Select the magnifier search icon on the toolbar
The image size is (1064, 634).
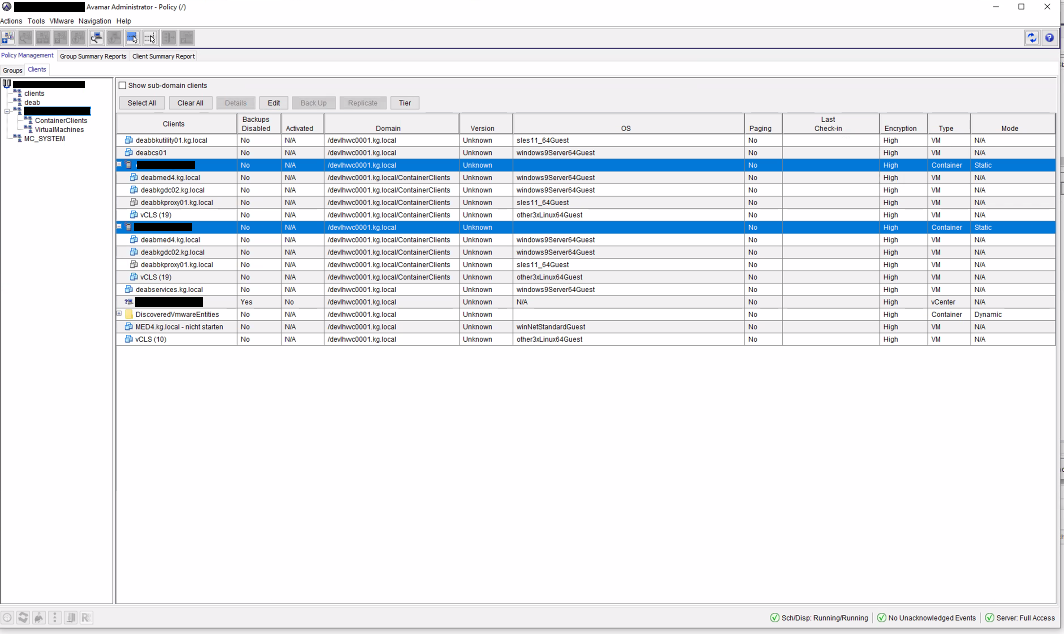pos(26,38)
